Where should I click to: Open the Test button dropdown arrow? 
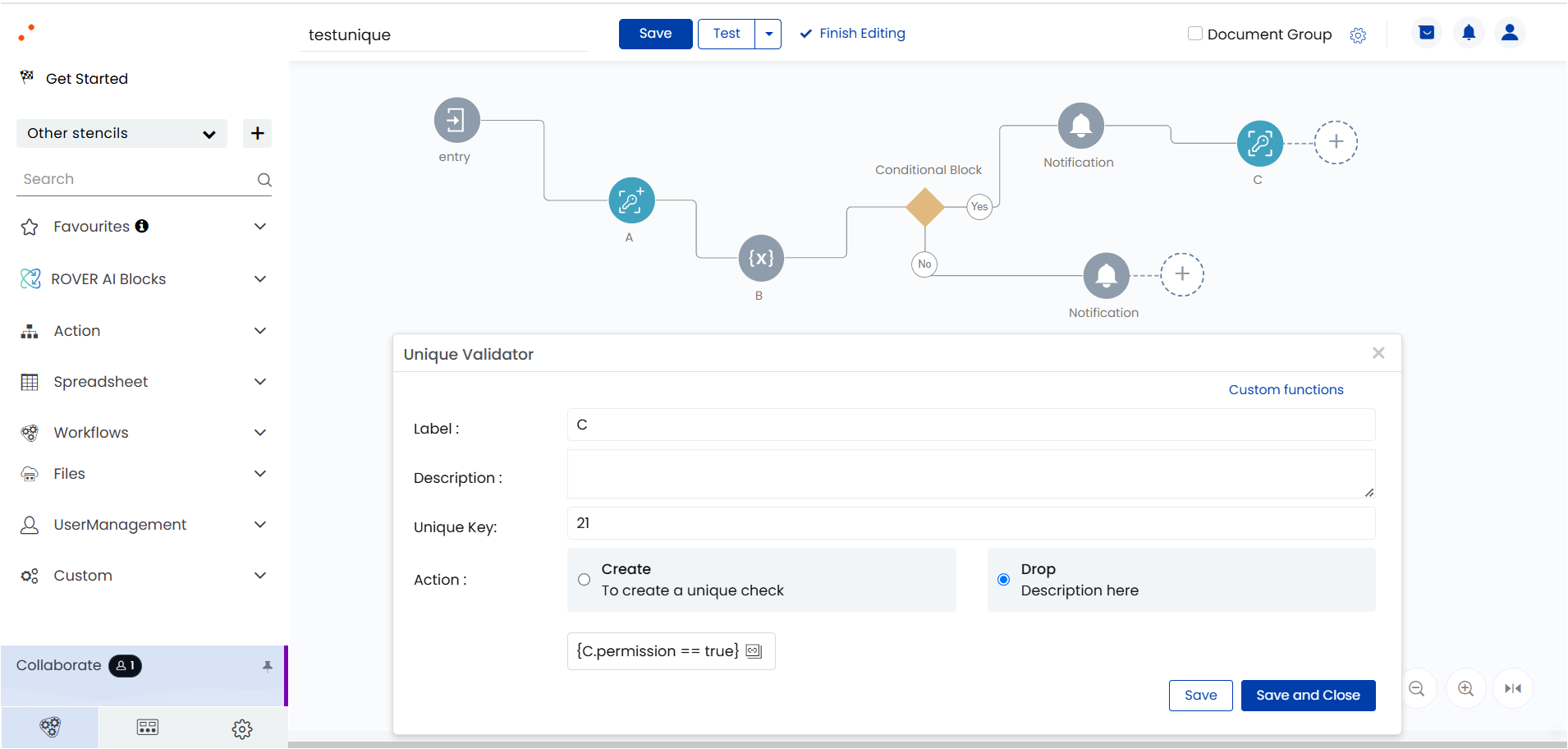click(x=768, y=34)
